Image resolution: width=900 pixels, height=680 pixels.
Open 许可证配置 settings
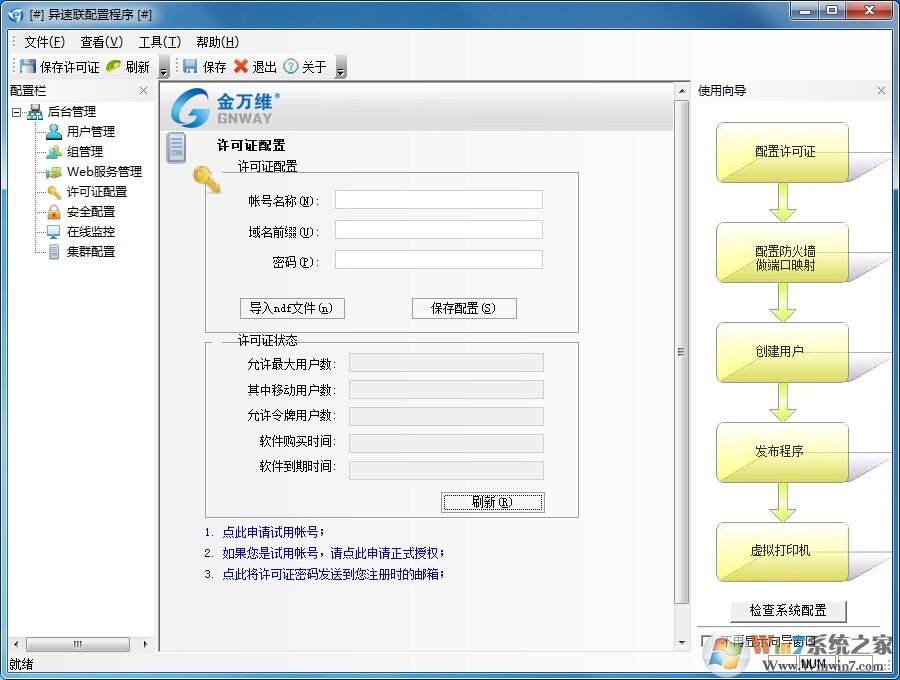click(97, 191)
